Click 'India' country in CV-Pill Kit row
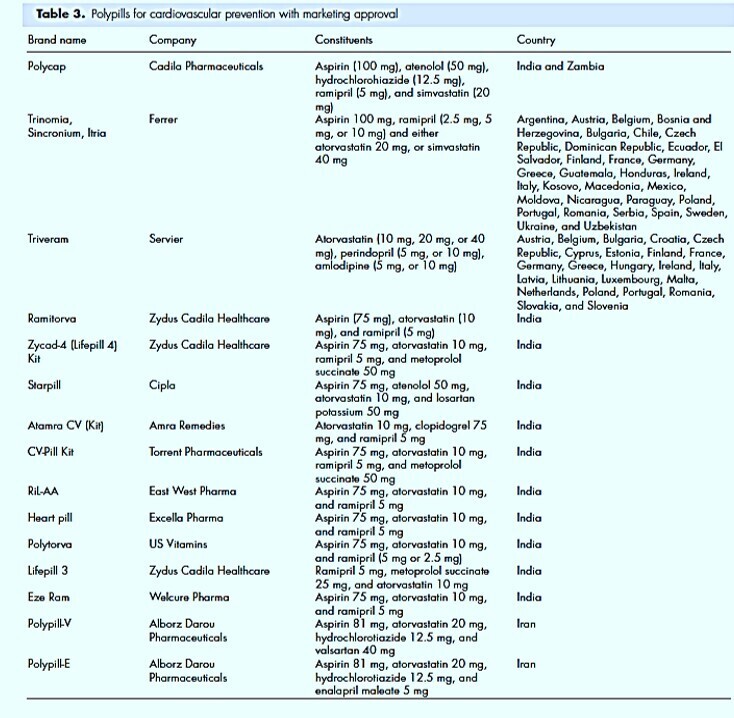 [x=529, y=452]
